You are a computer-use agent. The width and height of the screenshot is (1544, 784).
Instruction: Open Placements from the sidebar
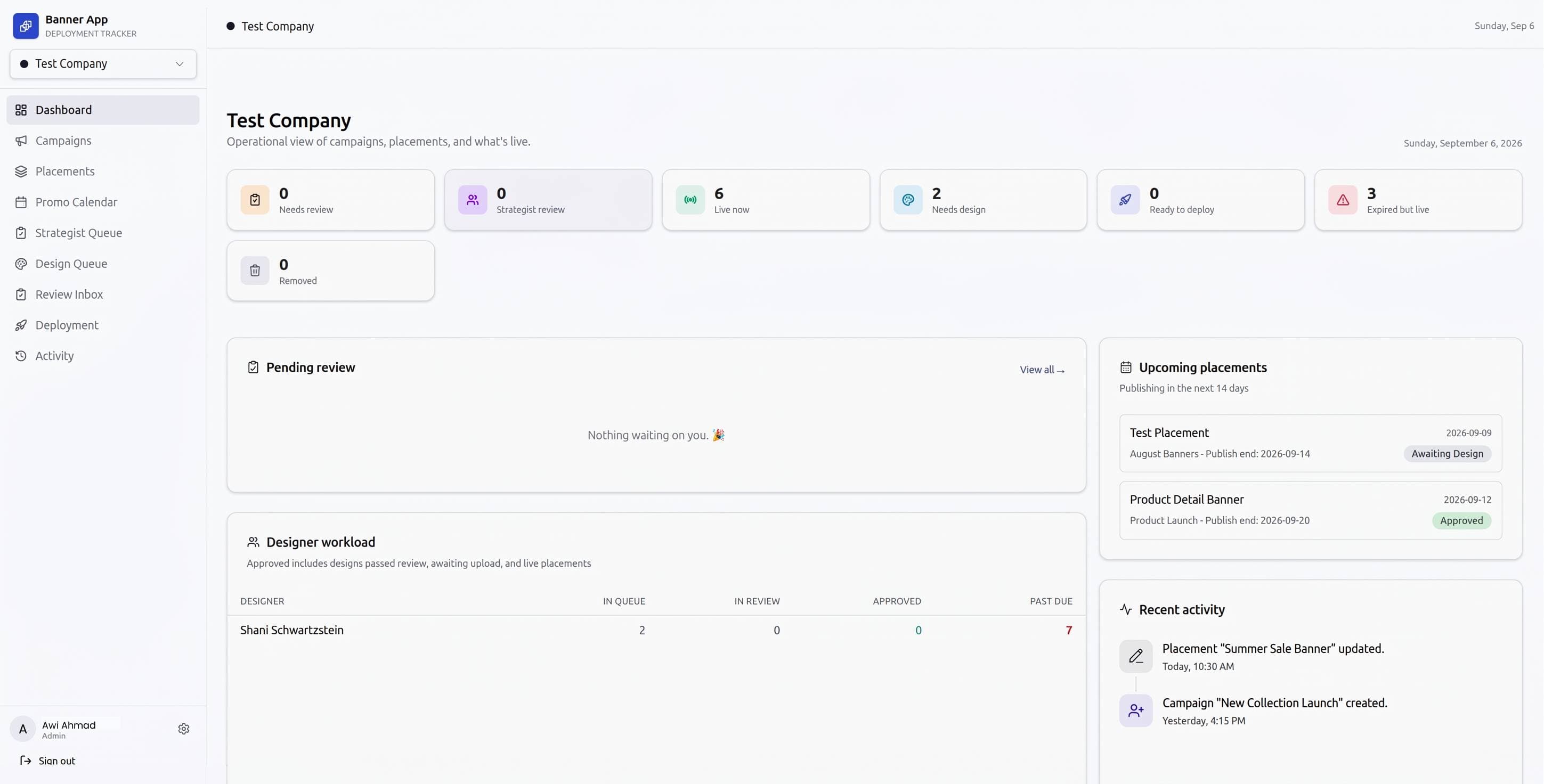103,171
